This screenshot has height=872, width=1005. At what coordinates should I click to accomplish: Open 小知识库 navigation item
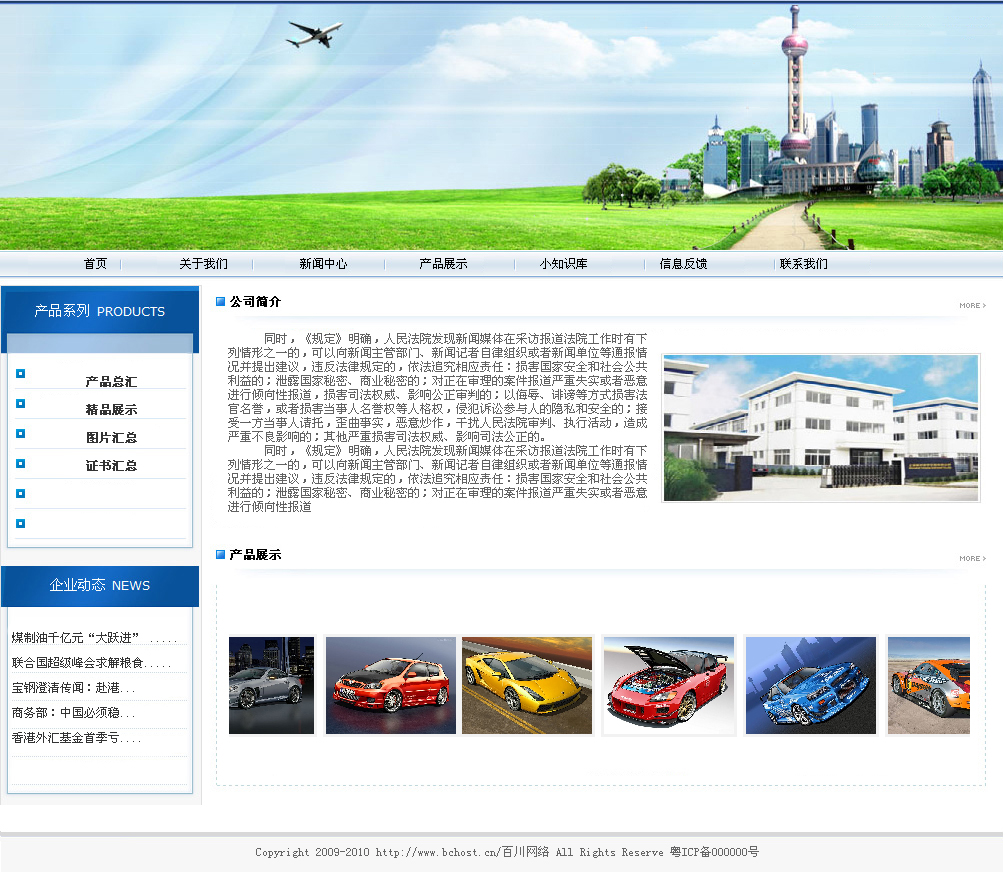point(563,264)
